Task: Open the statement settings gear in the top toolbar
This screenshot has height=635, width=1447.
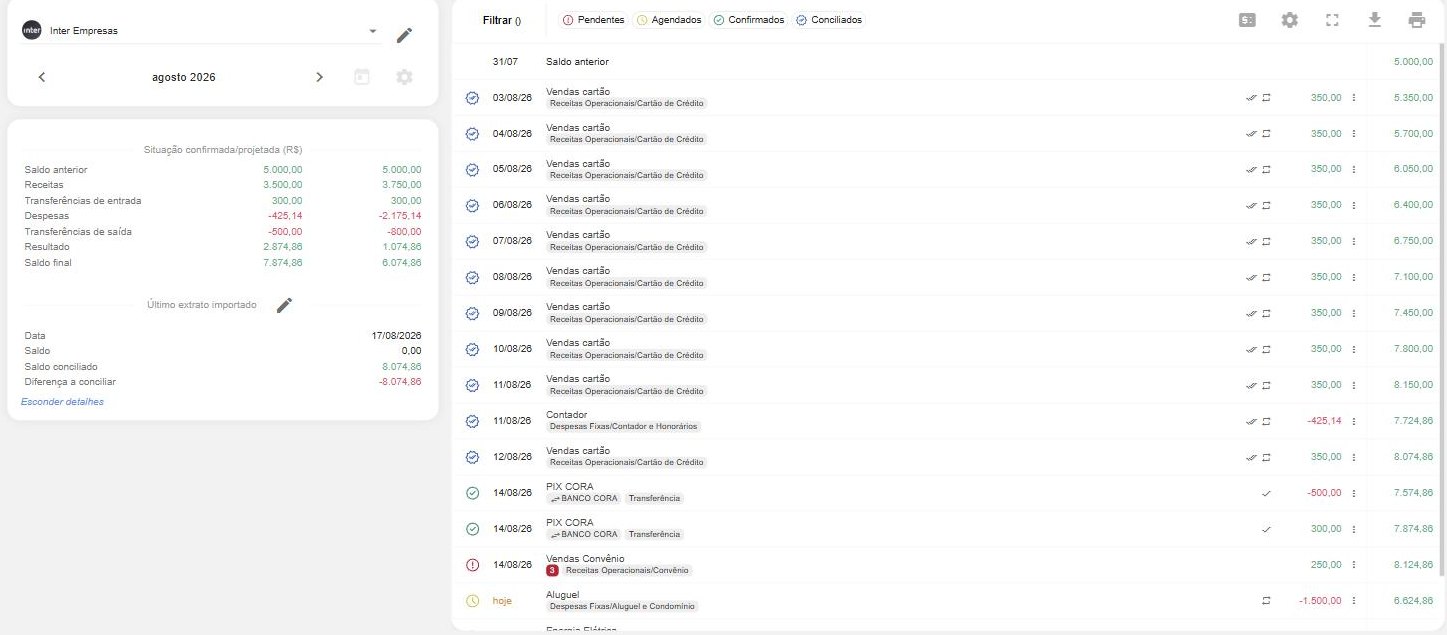Action: click(1290, 20)
